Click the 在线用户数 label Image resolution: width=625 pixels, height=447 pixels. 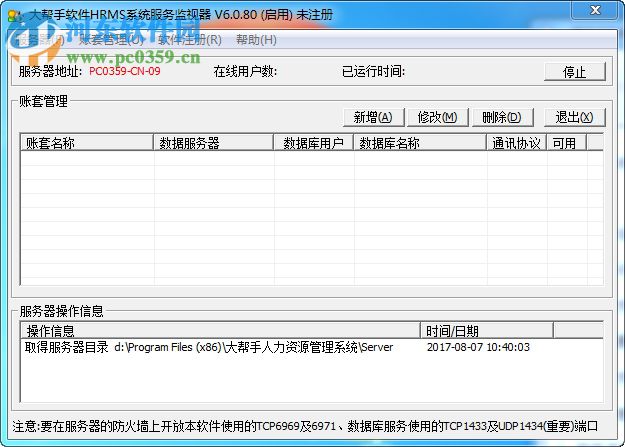[245, 71]
